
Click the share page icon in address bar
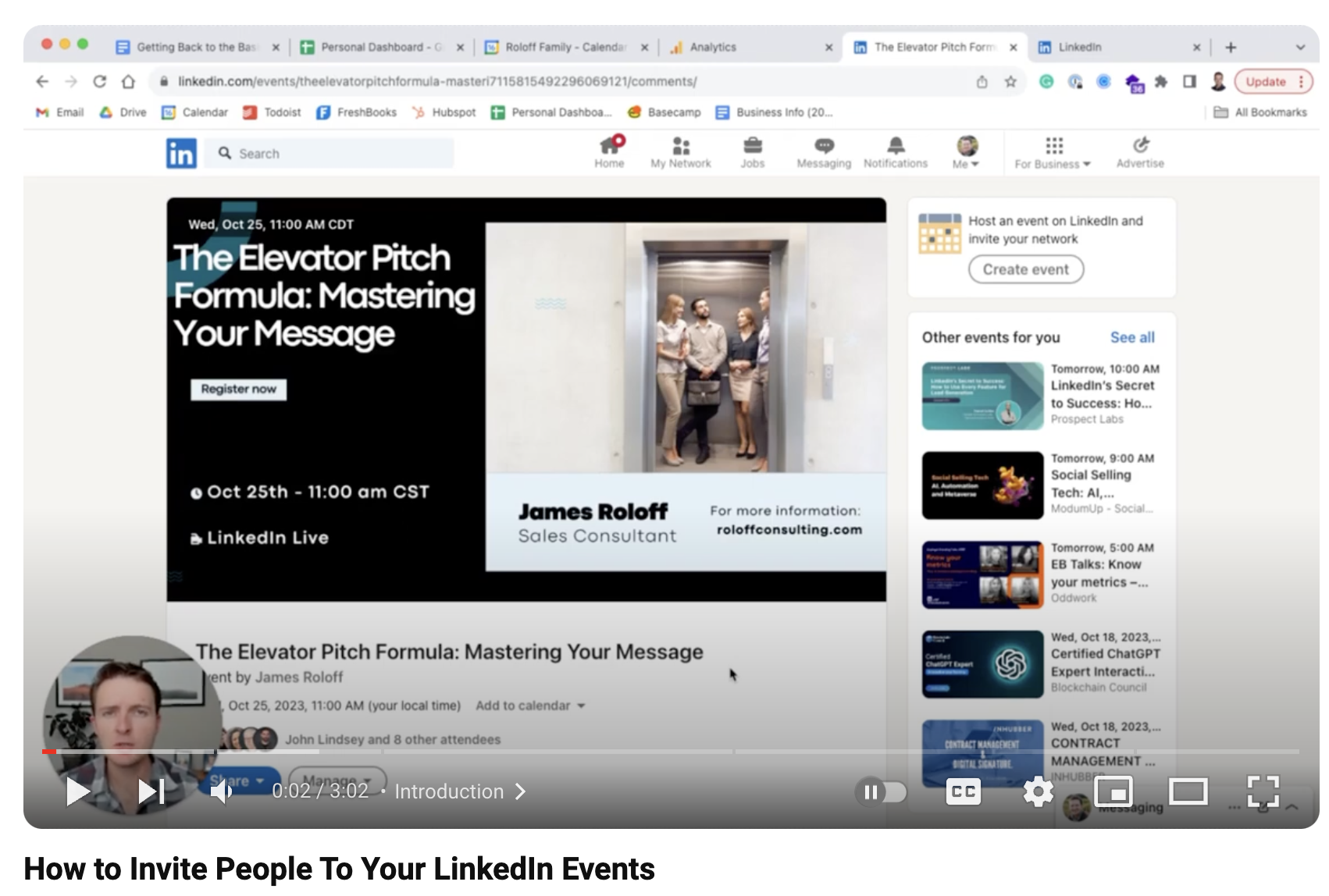tap(982, 81)
